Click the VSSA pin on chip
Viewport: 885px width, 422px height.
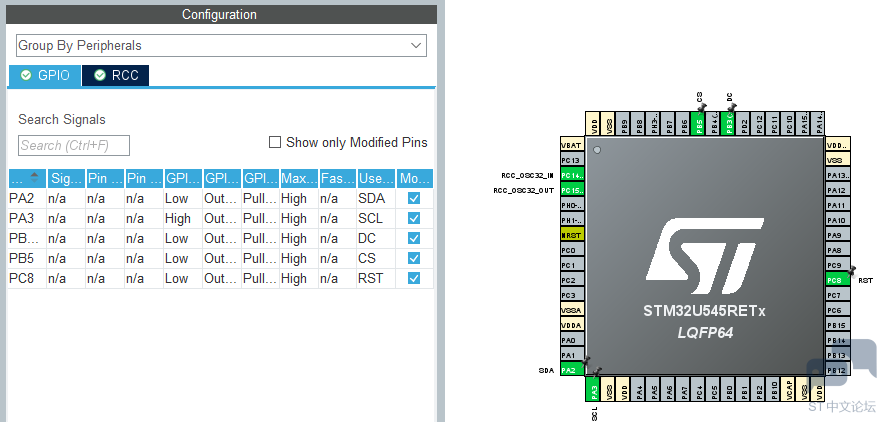click(572, 310)
